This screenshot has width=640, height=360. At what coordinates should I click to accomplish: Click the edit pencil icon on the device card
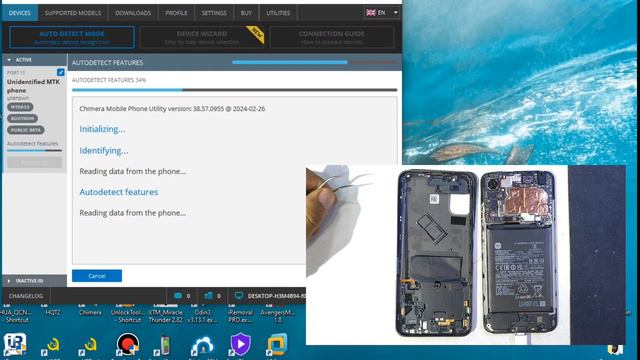click(60, 72)
